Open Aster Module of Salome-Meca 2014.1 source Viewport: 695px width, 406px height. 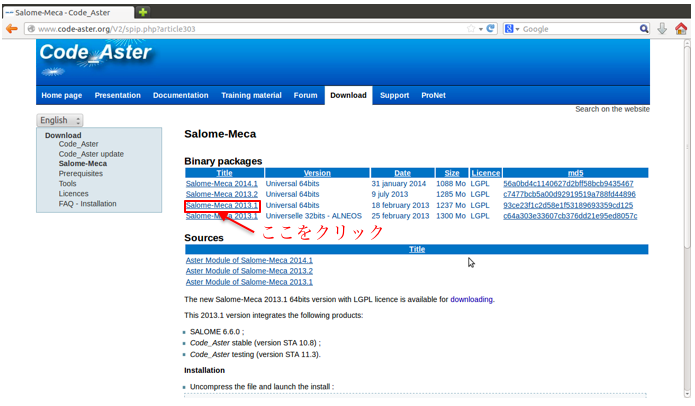249,260
